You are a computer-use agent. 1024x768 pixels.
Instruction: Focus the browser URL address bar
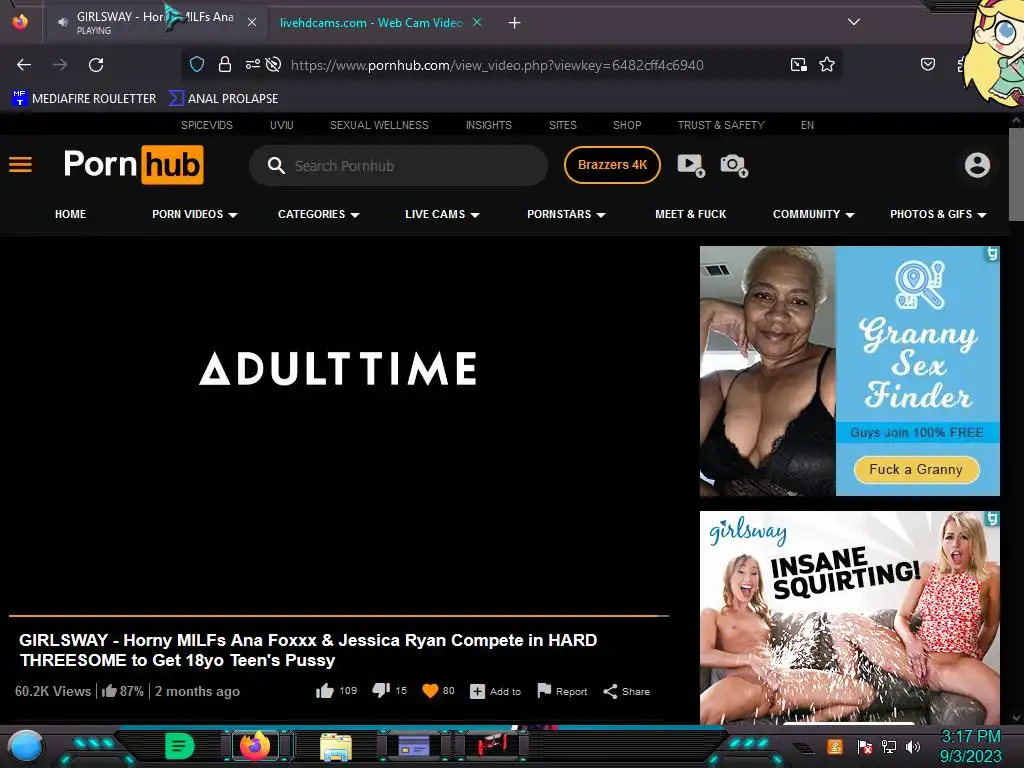click(x=496, y=65)
